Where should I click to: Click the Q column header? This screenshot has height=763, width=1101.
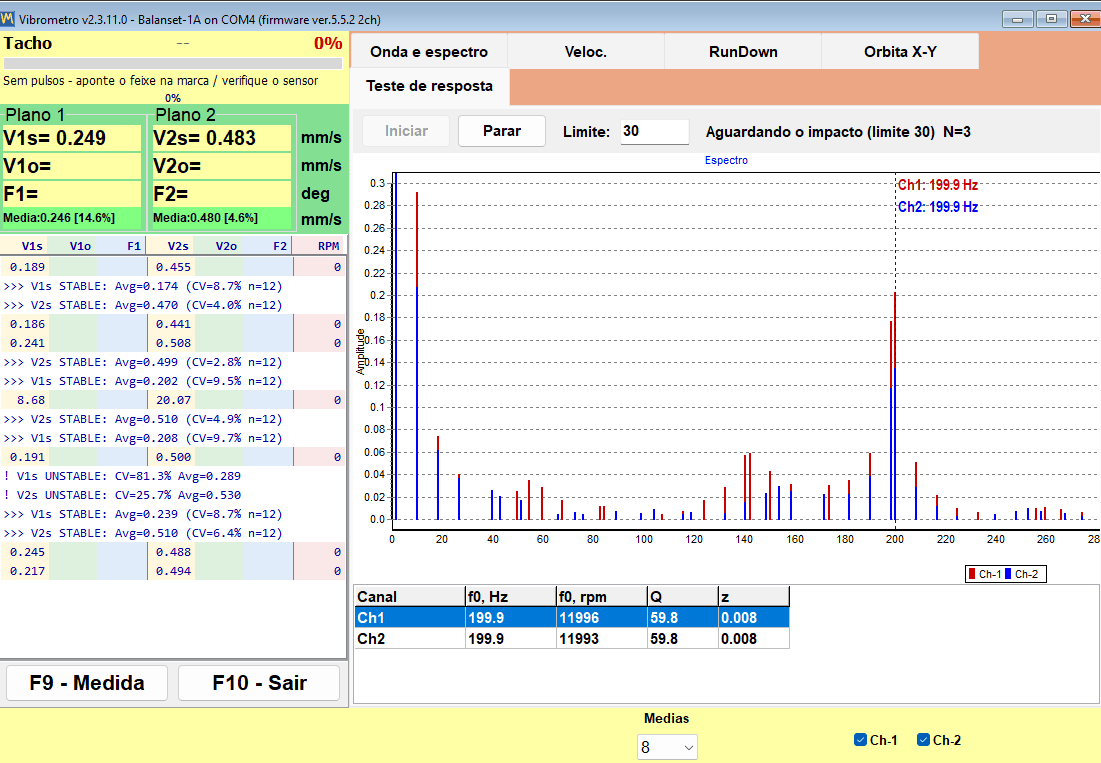683,597
